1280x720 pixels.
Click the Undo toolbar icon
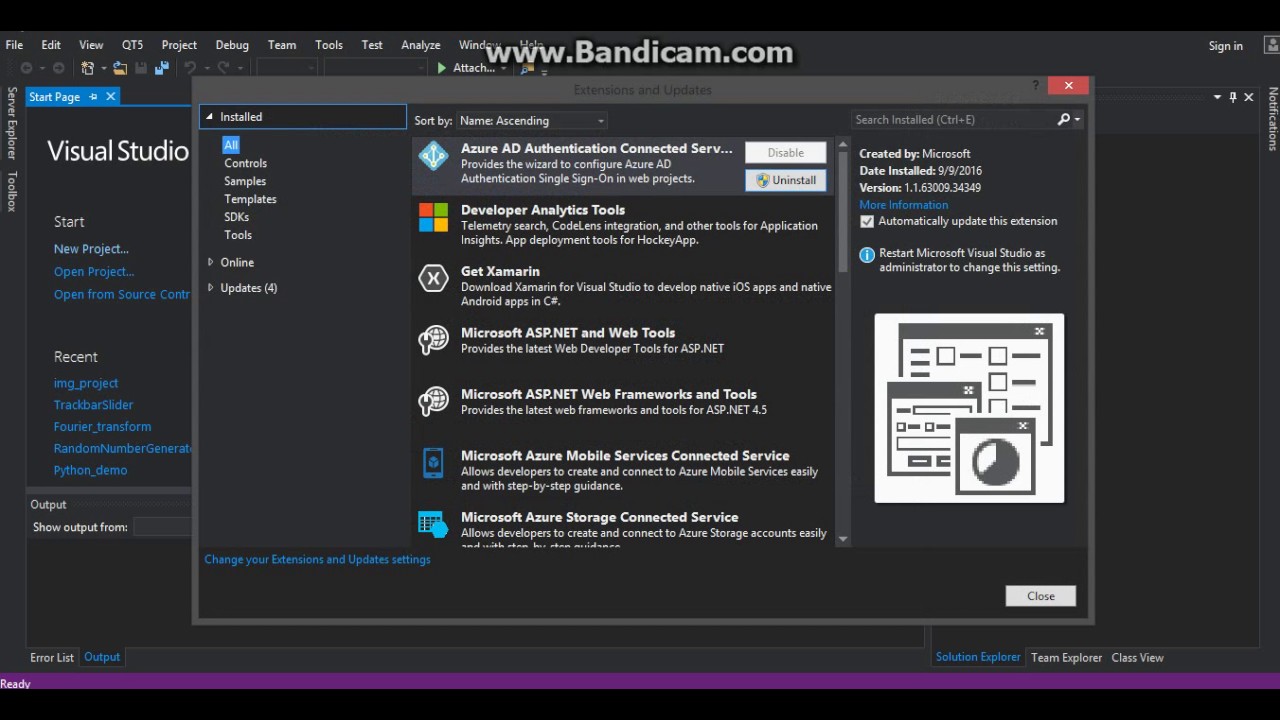(189, 68)
